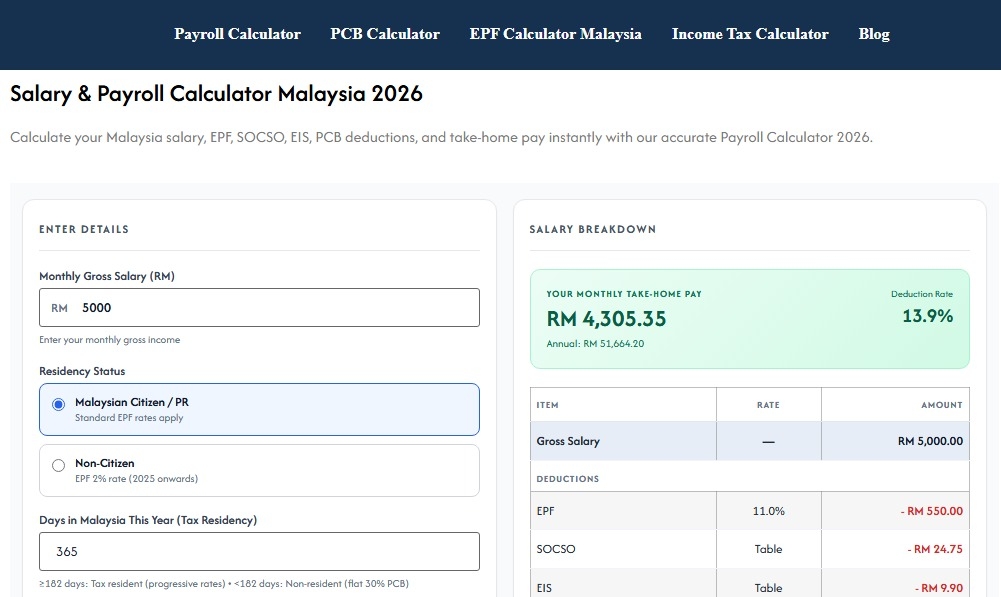Open the Blog link in header
Screen dimensions: 1001x597
tap(873, 34)
